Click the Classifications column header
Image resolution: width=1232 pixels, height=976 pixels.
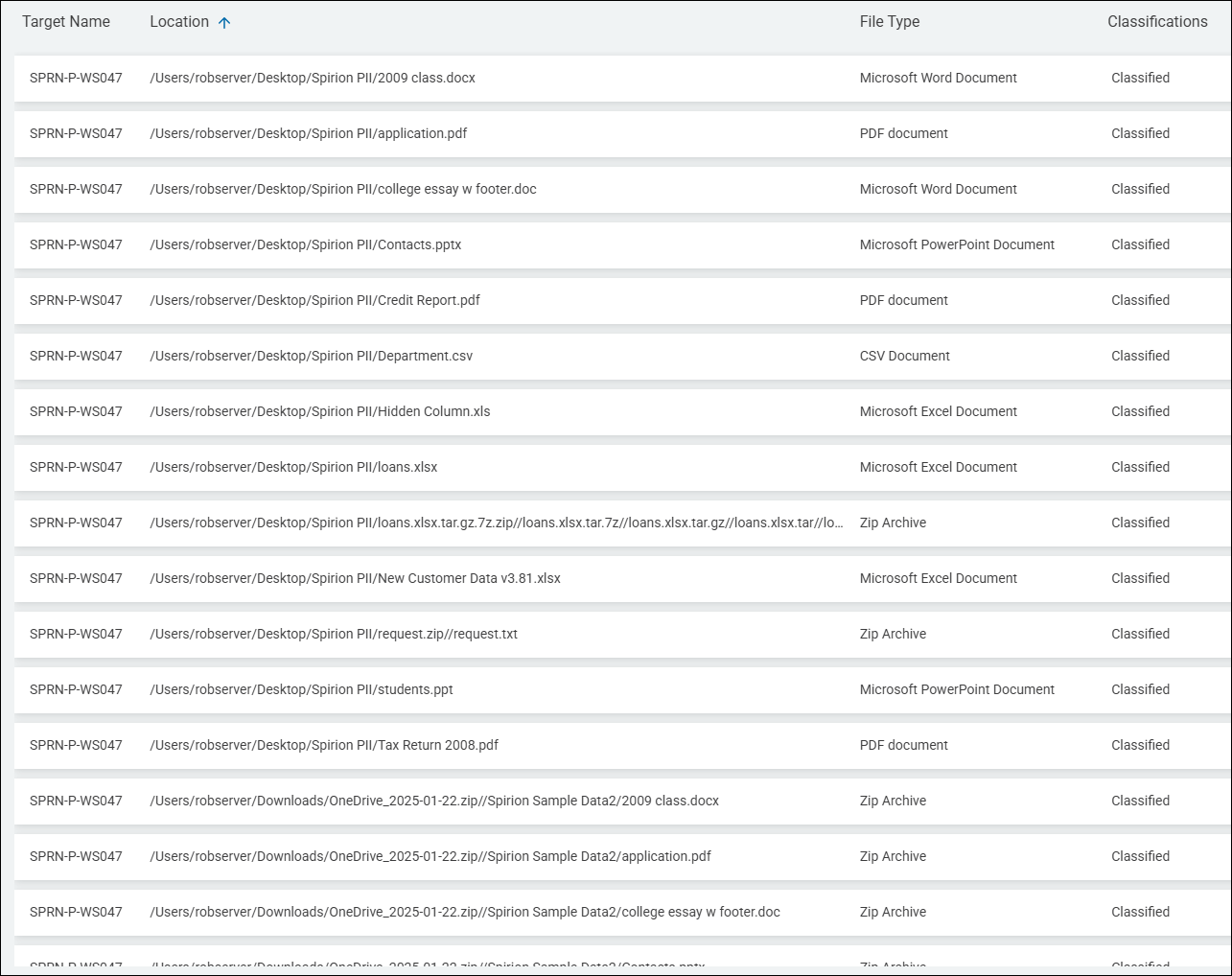1156,22
